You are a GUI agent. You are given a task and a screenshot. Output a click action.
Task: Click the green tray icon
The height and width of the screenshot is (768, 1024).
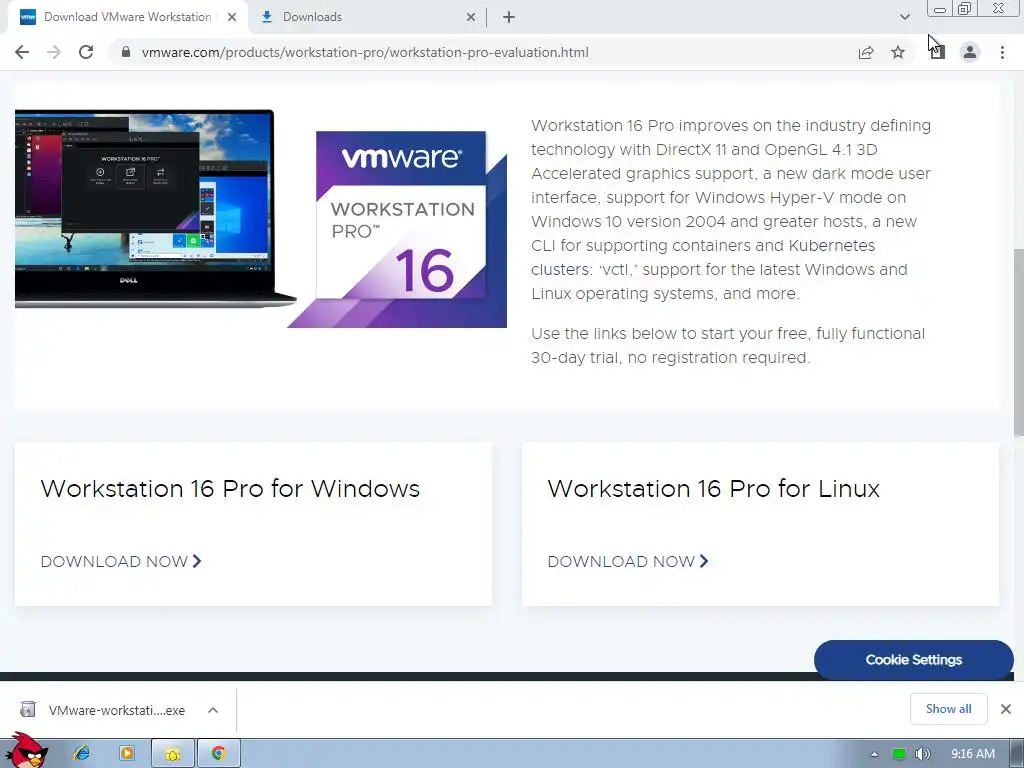pos(899,754)
